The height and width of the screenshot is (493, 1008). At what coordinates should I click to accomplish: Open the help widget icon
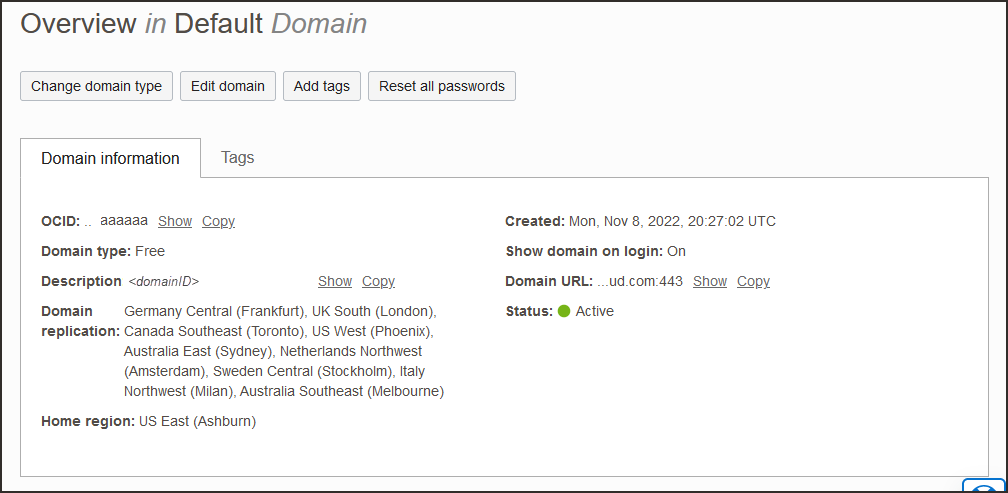984,486
